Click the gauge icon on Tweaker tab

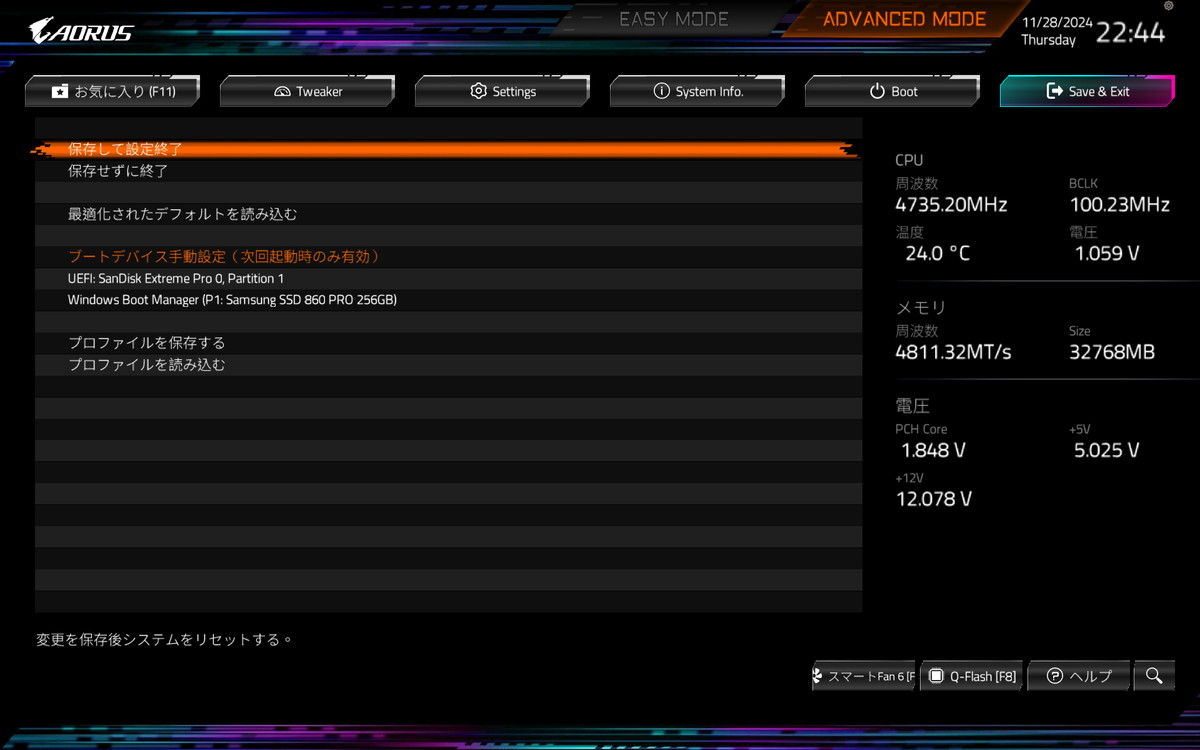point(281,91)
